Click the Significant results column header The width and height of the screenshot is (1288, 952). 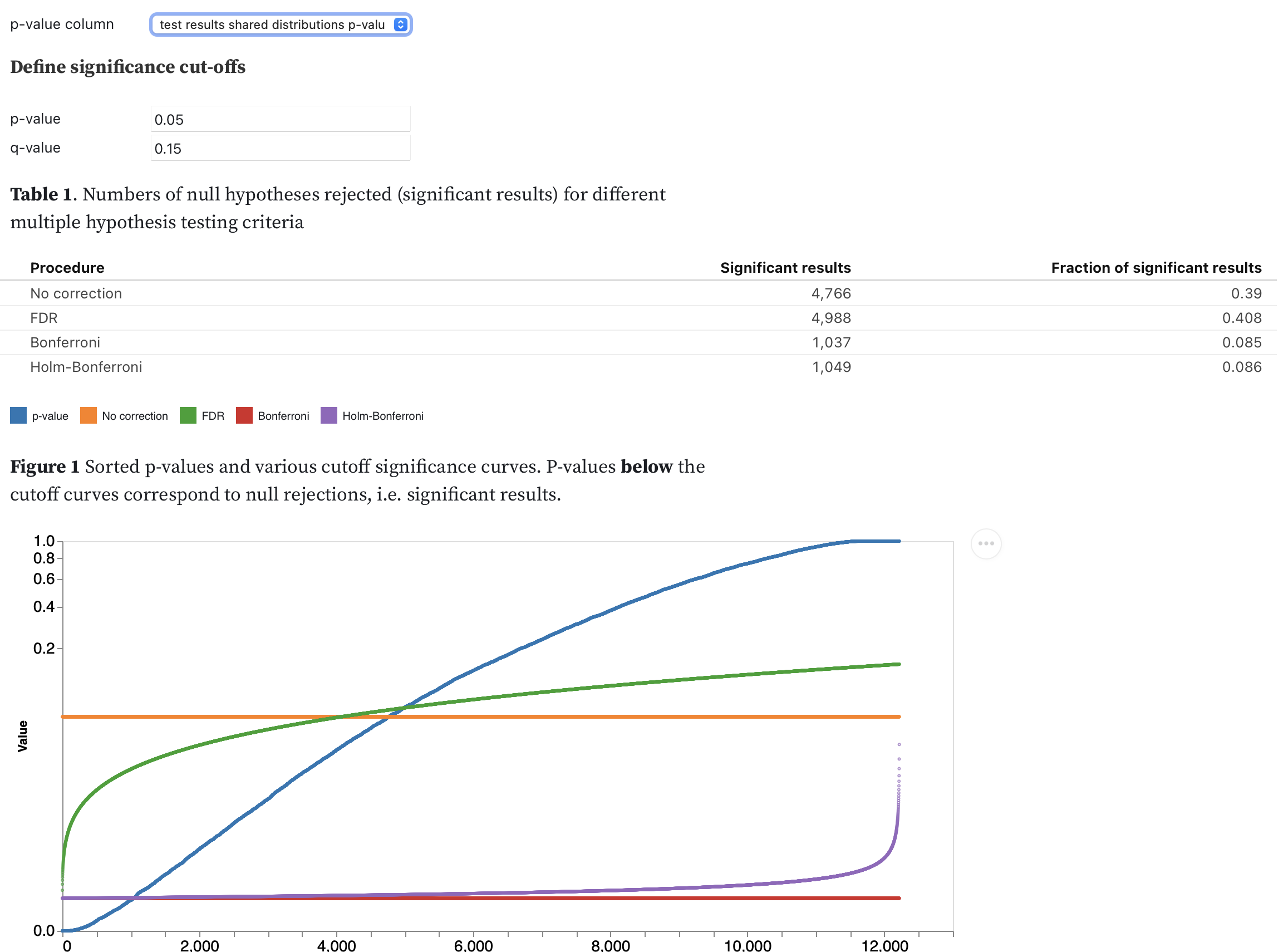(x=786, y=268)
